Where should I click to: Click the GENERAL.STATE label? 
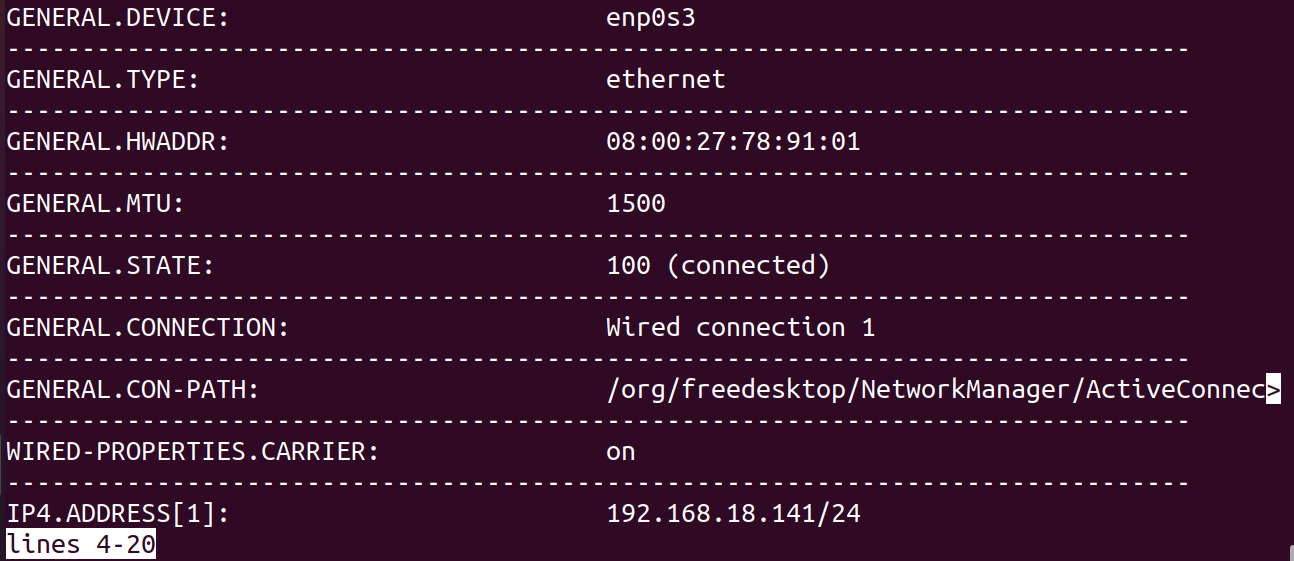tap(111, 266)
